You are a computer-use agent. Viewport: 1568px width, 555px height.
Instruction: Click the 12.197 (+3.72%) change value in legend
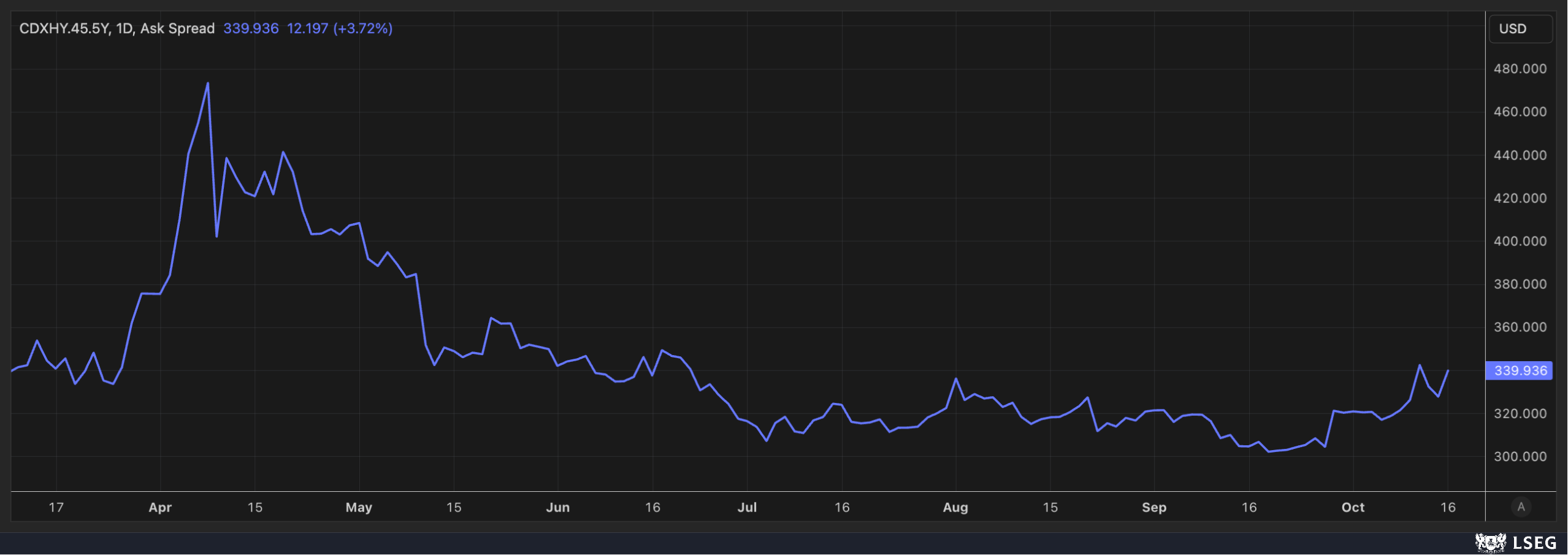pos(339,29)
